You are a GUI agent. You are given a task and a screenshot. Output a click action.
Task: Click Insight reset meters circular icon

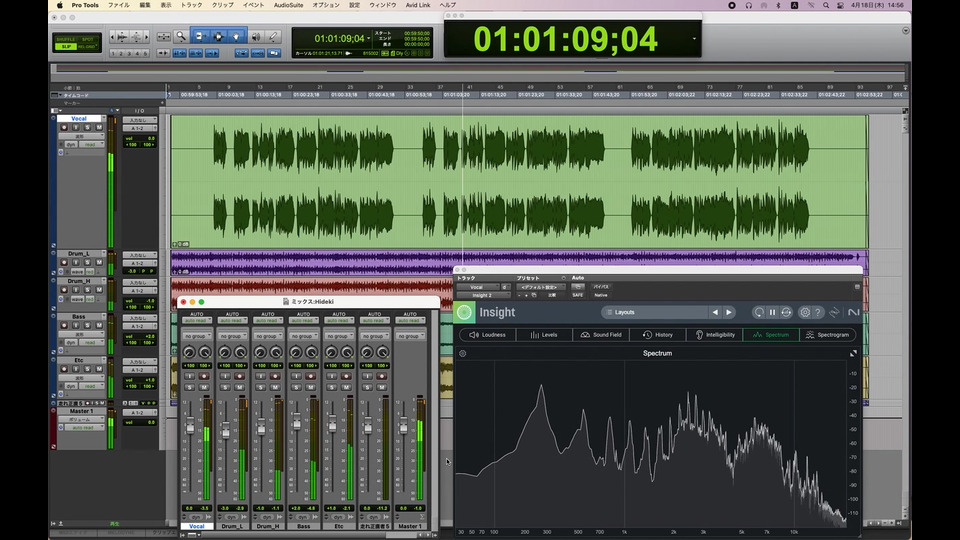point(759,312)
